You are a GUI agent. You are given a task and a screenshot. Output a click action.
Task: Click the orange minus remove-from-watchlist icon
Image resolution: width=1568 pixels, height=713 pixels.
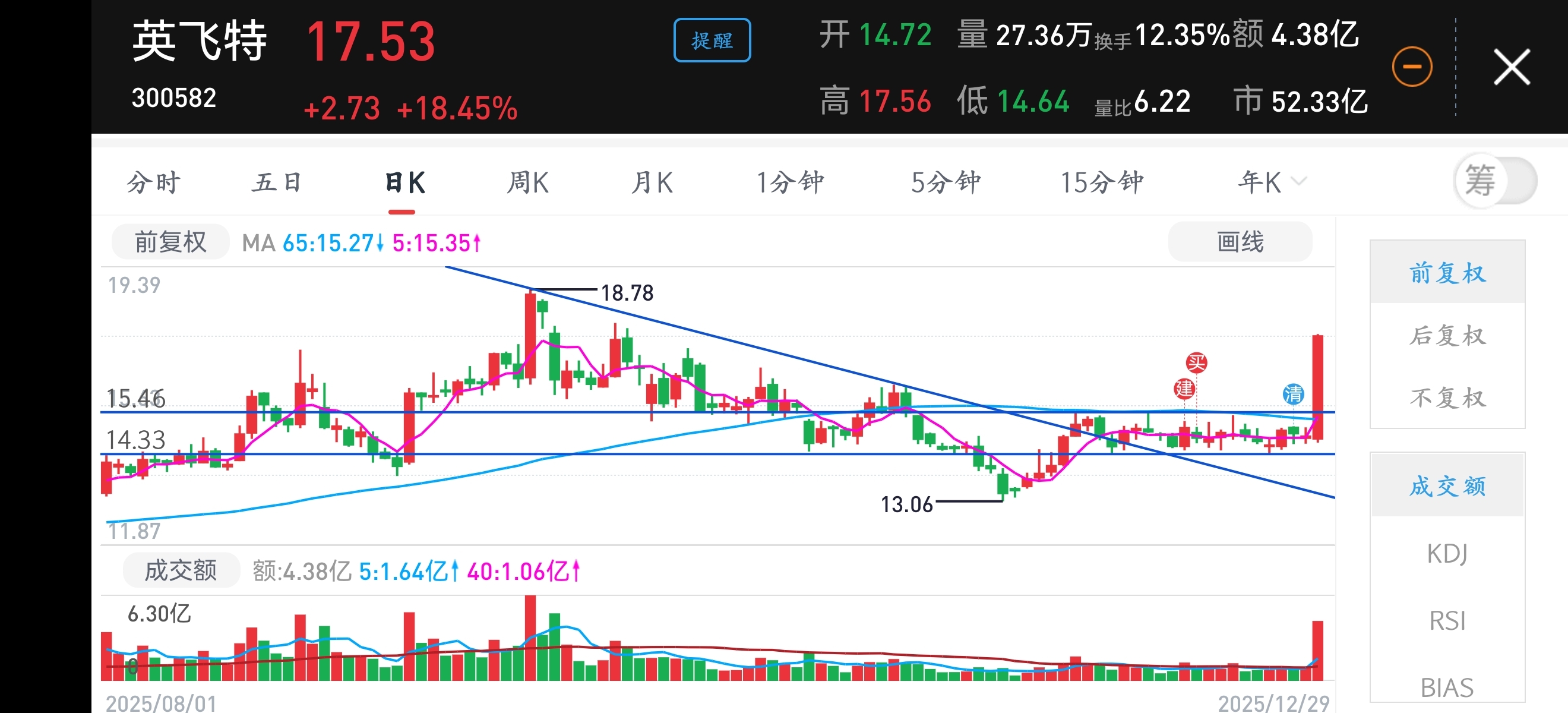click(x=1412, y=67)
